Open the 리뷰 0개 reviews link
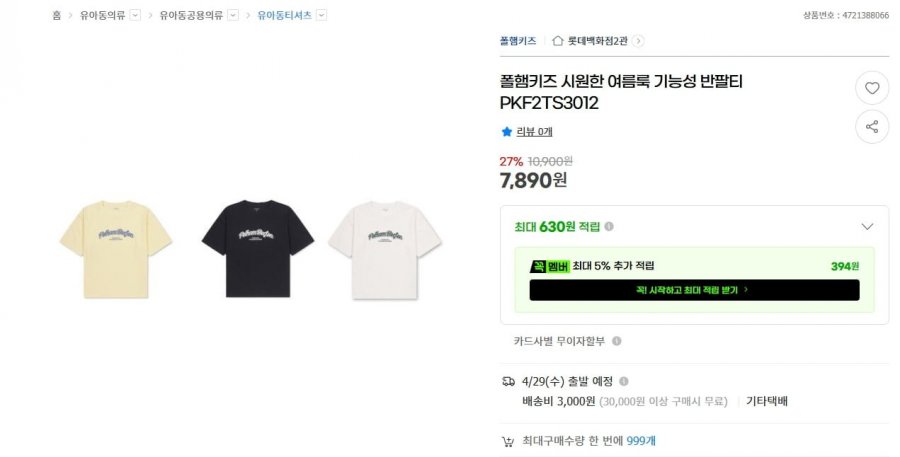This screenshot has width=900, height=457. pyautogui.click(x=534, y=131)
